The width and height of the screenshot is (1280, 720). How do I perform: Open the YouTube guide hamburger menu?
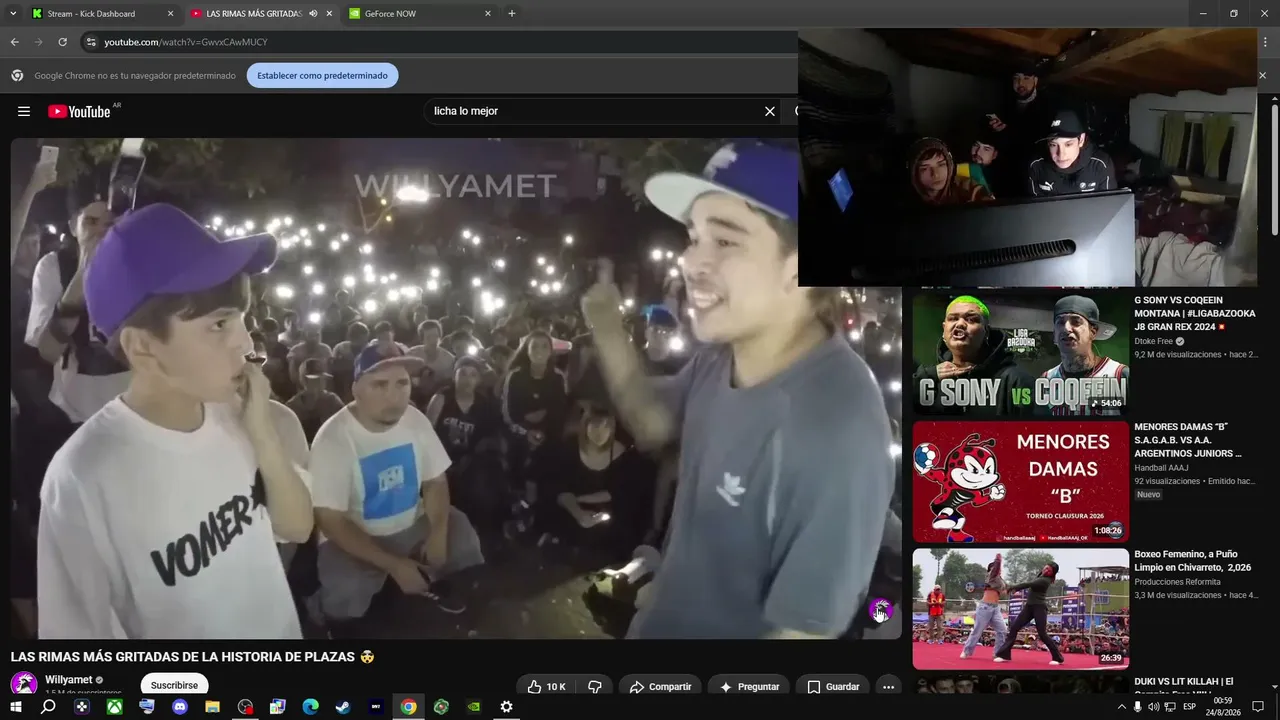coord(24,111)
